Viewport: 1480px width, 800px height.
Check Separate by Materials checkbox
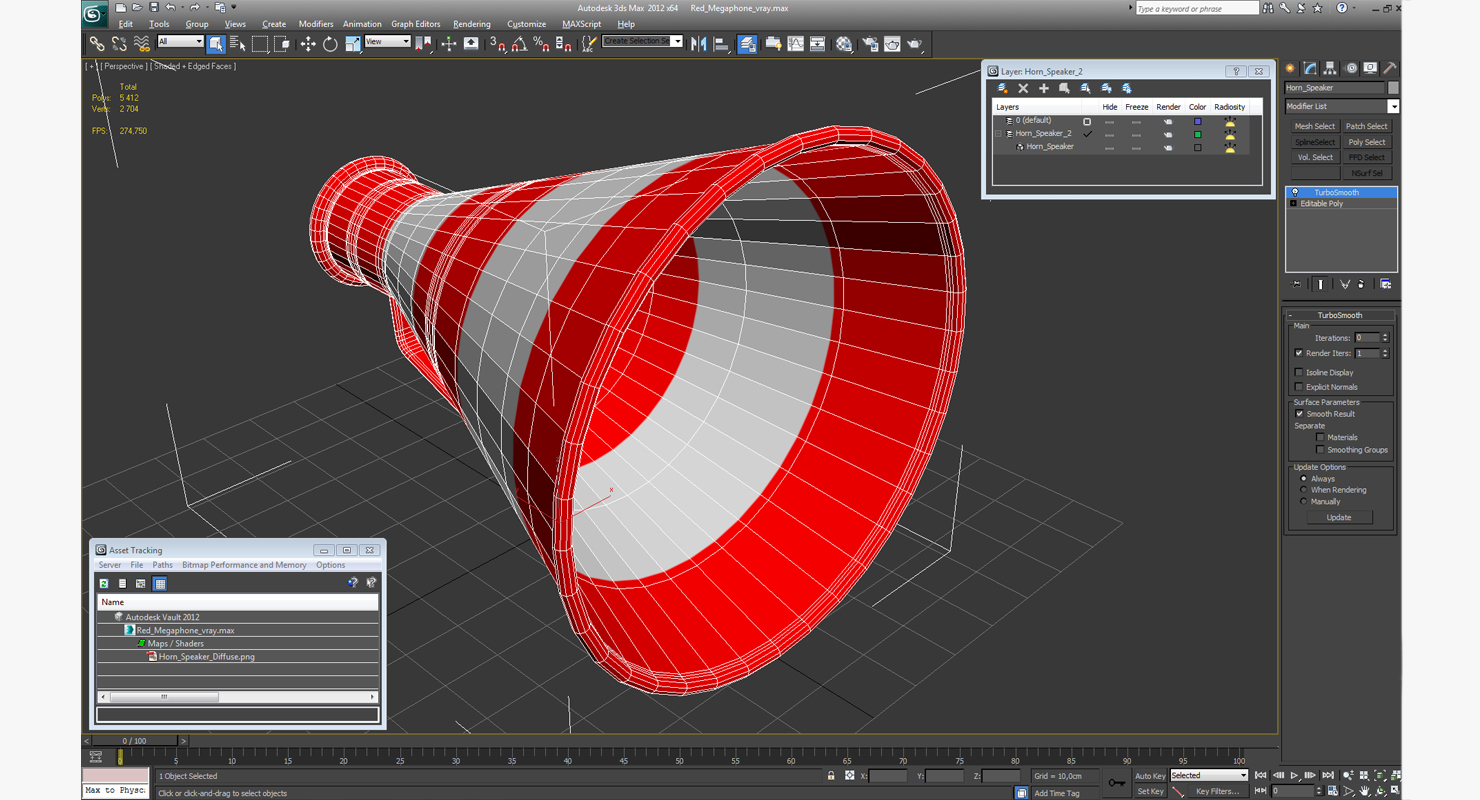pos(1320,437)
